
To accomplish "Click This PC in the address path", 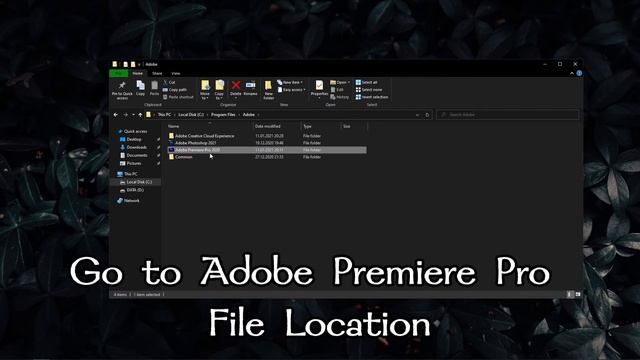I will pyautogui.click(x=164, y=115).
